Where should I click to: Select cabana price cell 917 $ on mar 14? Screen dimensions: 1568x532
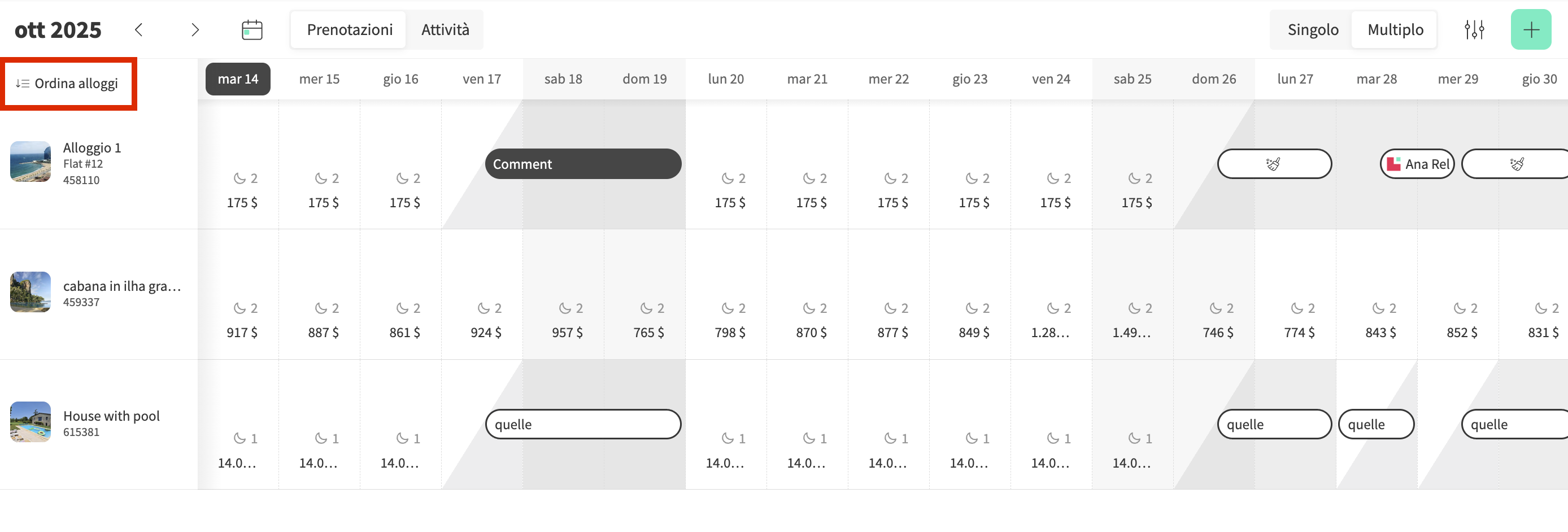click(x=242, y=332)
